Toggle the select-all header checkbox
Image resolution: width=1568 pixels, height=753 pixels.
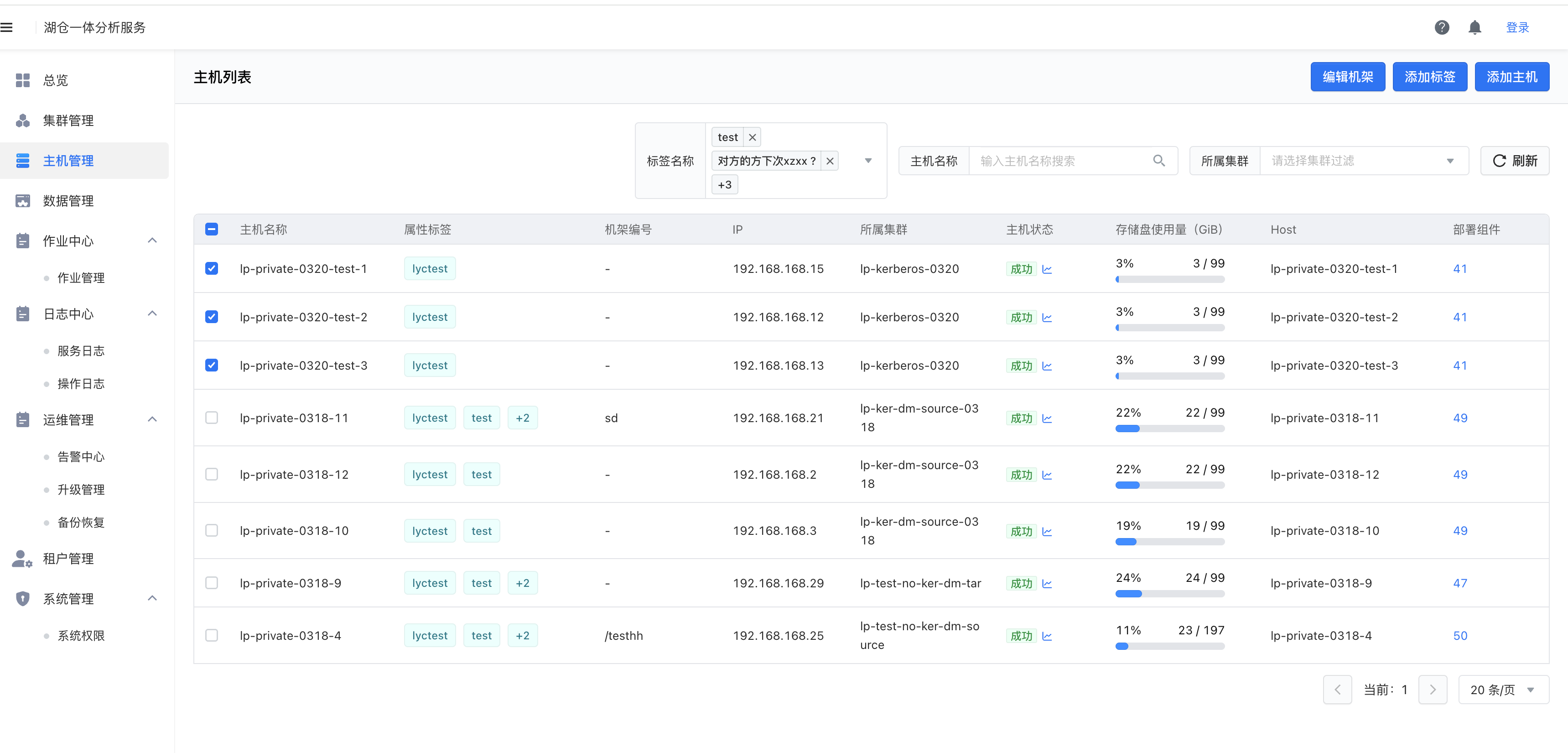[212, 229]
